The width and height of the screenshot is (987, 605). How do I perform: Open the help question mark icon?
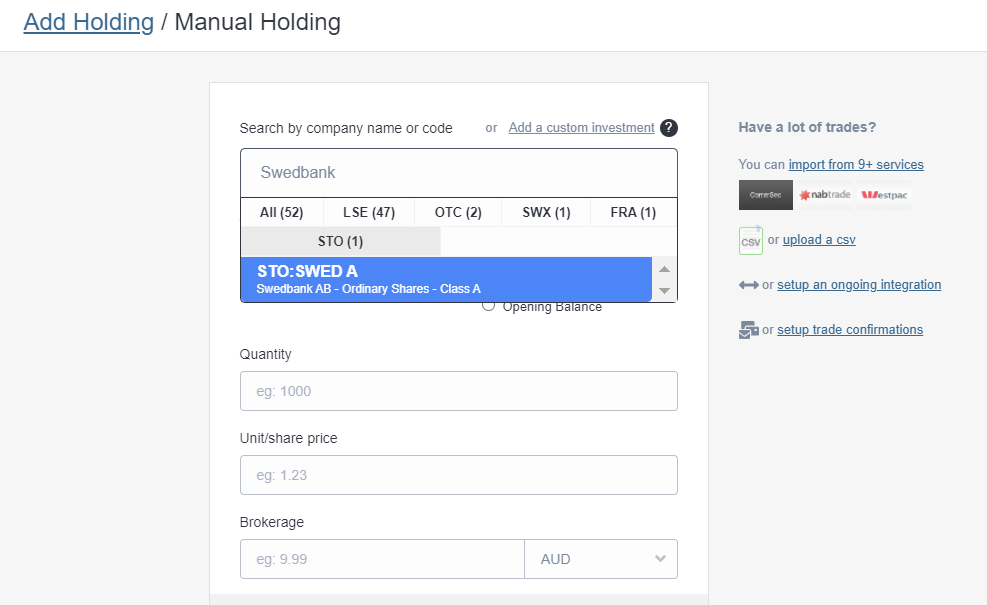668,128
